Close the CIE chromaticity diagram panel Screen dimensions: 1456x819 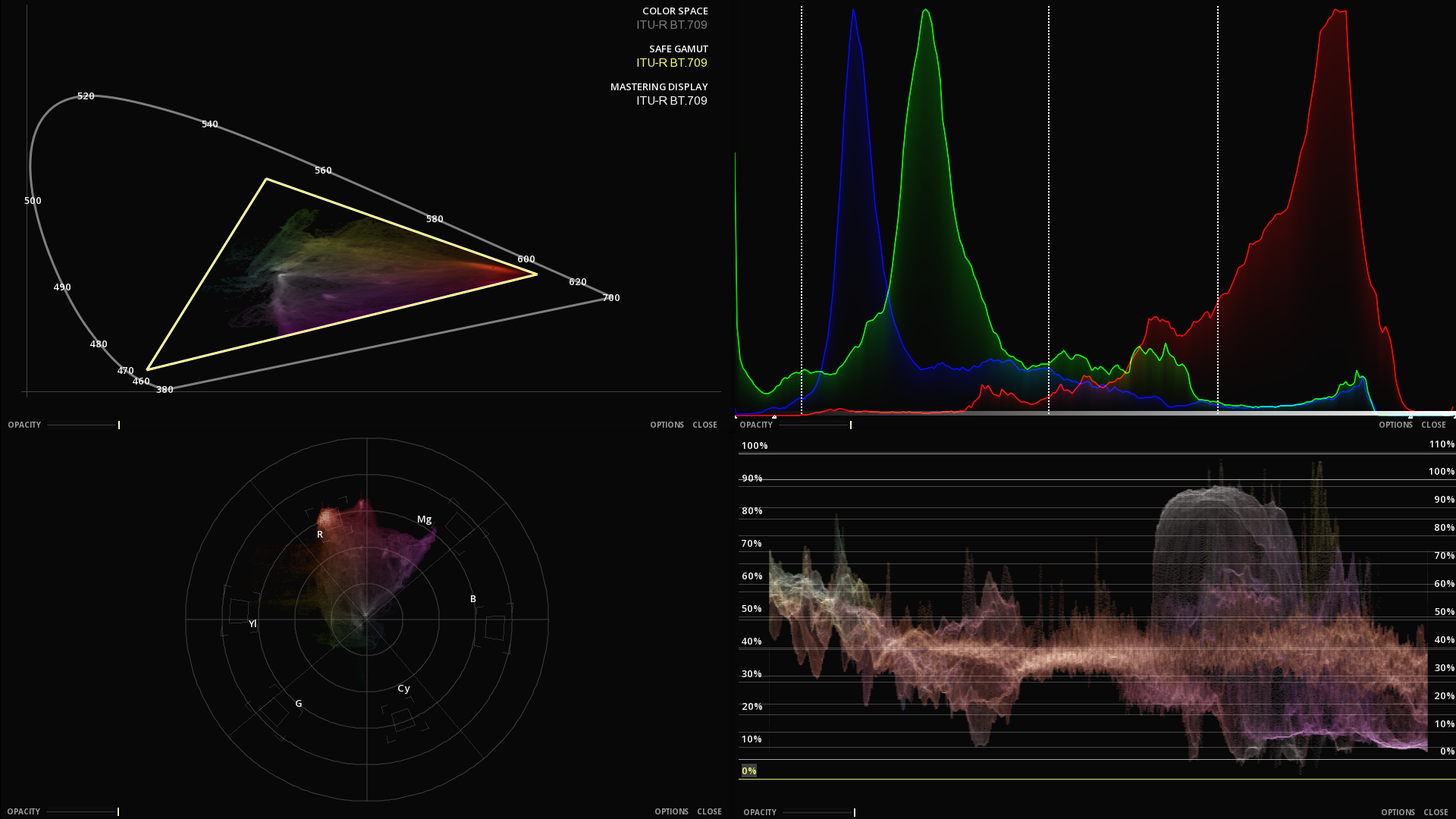[704, 425]
